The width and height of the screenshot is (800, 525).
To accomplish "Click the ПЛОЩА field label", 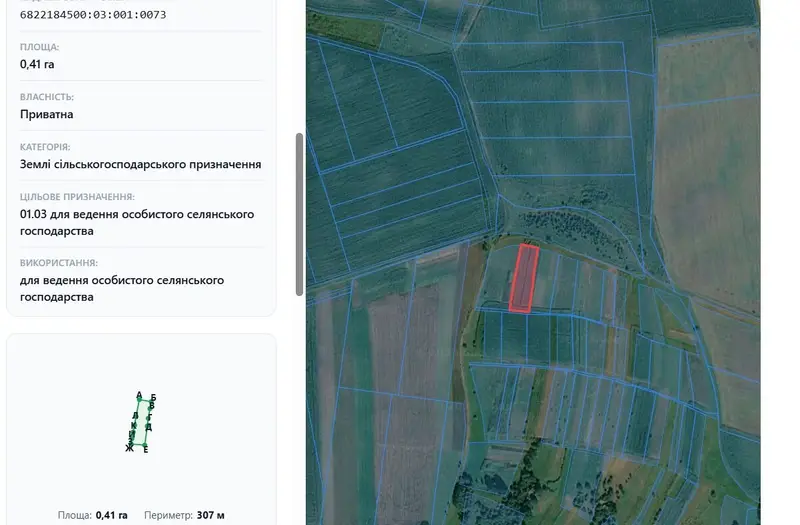I will point(39,47).
